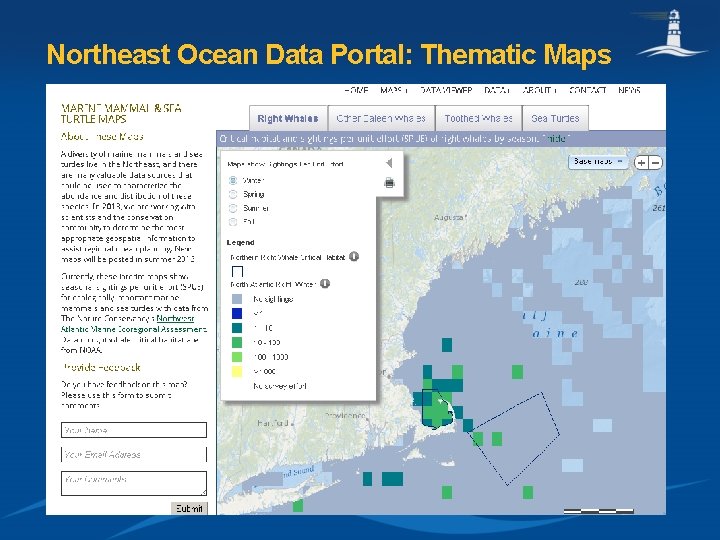Click the critical habitat outline legend symbol
This screenshot has width=720, height=540.
tap(237, 271)
